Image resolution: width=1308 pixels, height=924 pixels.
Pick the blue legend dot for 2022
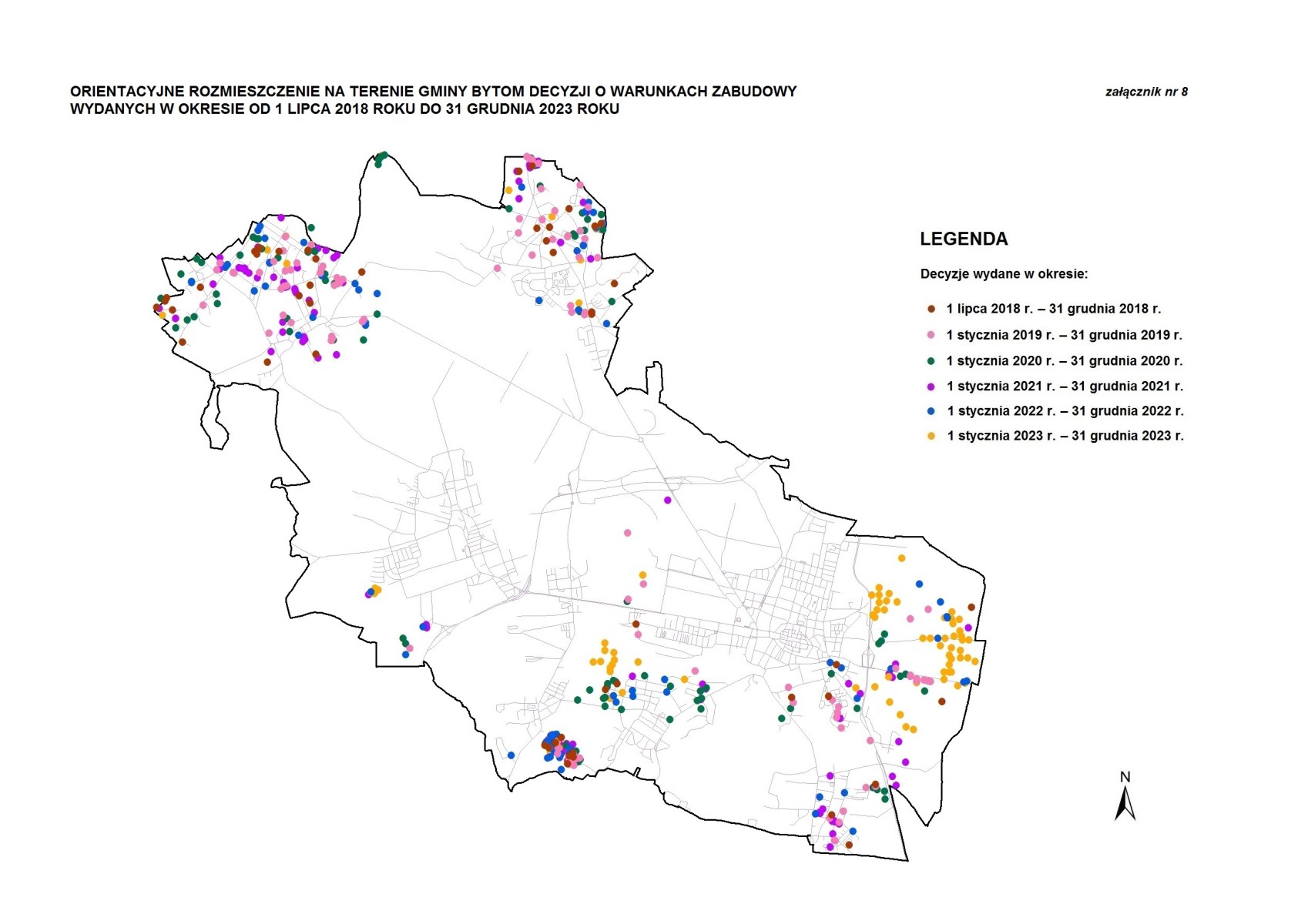[931, 411]
